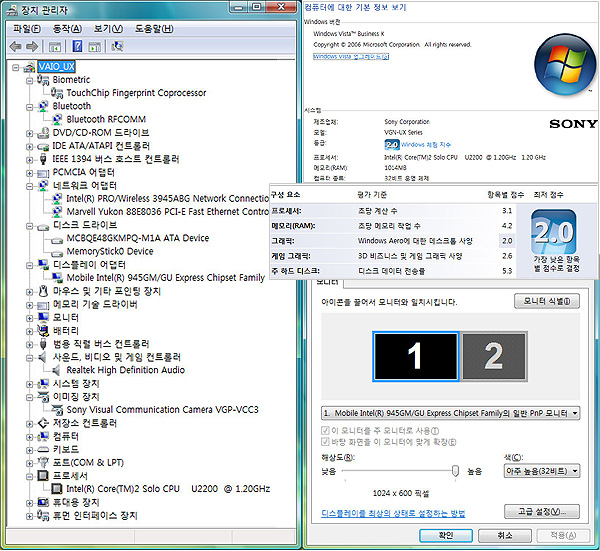Select the 모니터 tab in display settings
This screenshot has width=600, height=551.
[x=328, y=282]
